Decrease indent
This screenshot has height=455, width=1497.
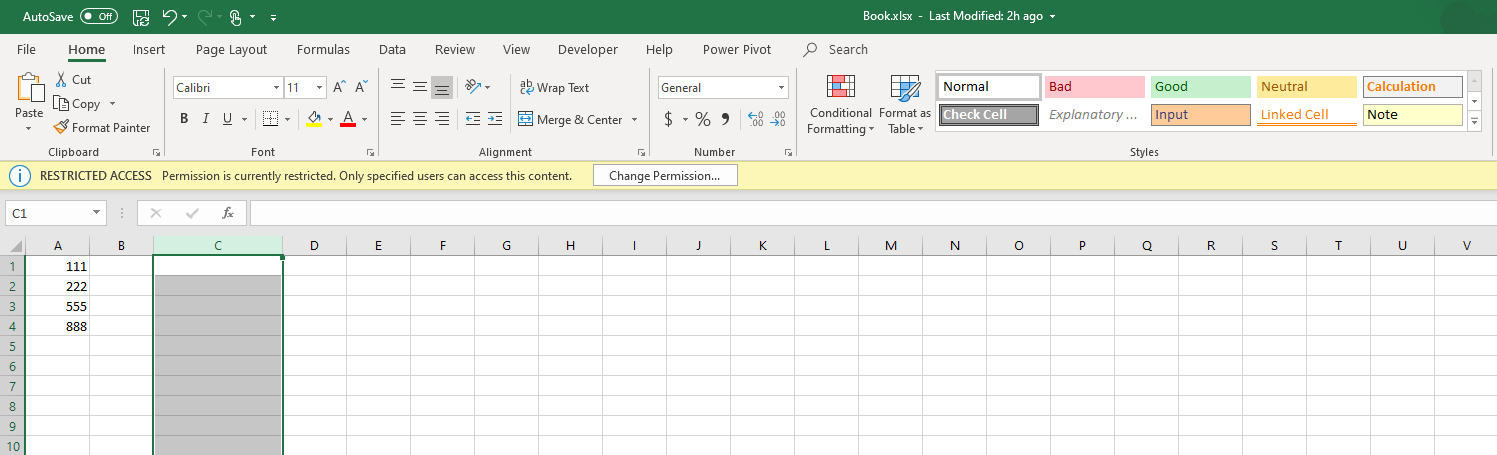point(473,119)
